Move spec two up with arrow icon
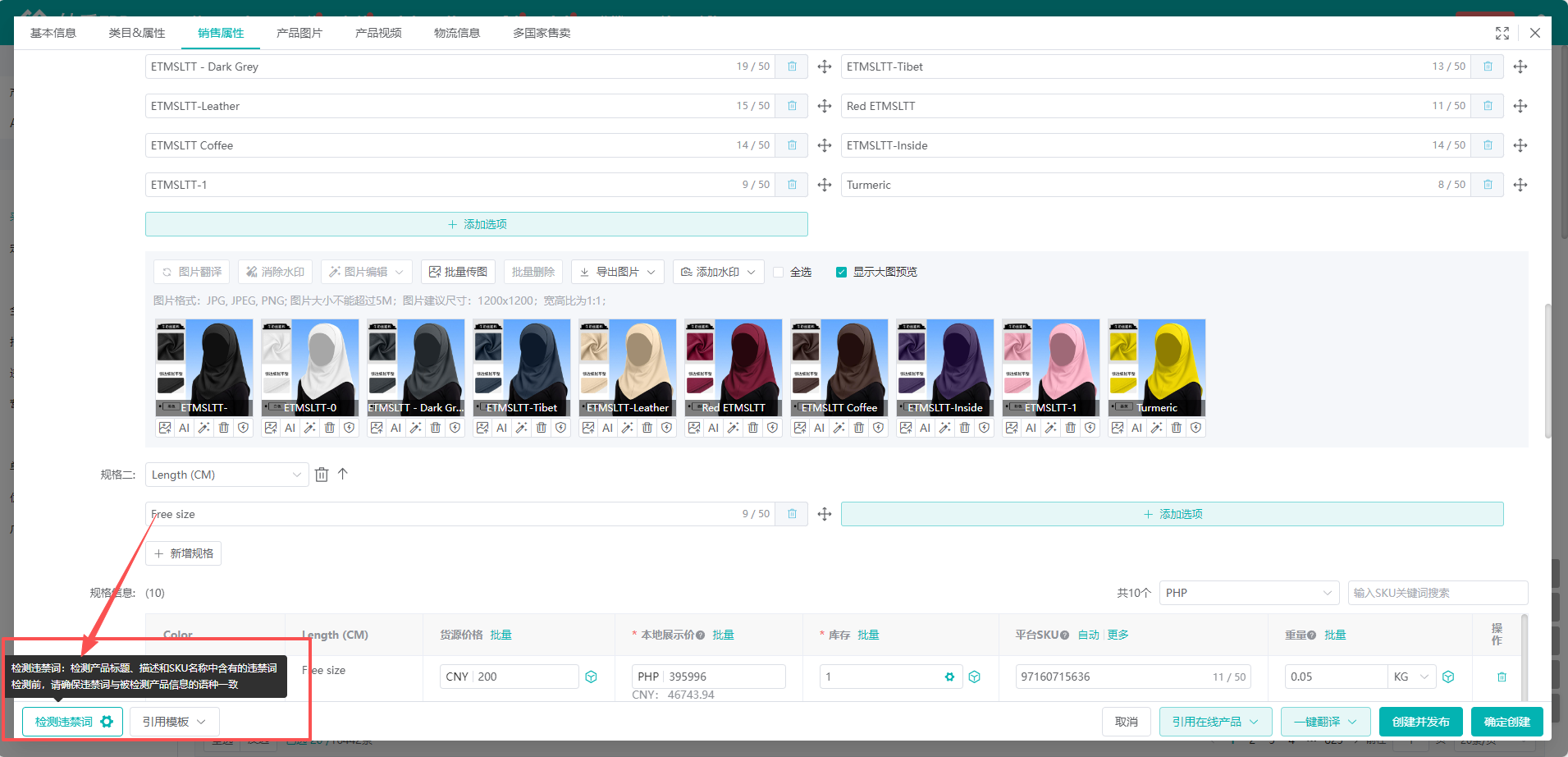The width and height of the screenshot is (1568, 757). coord(343,474)
